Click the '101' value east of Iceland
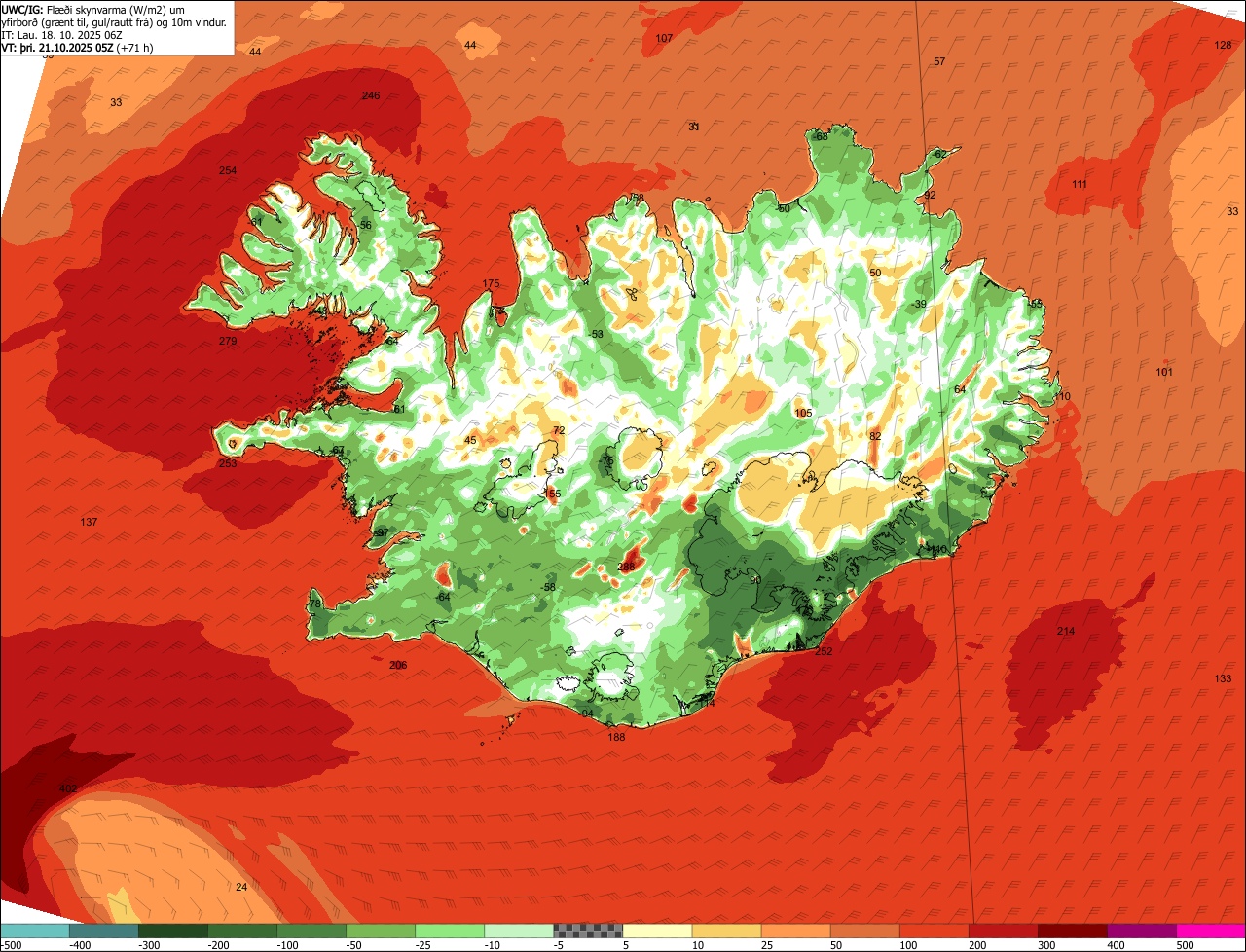 coord(1164,373)
